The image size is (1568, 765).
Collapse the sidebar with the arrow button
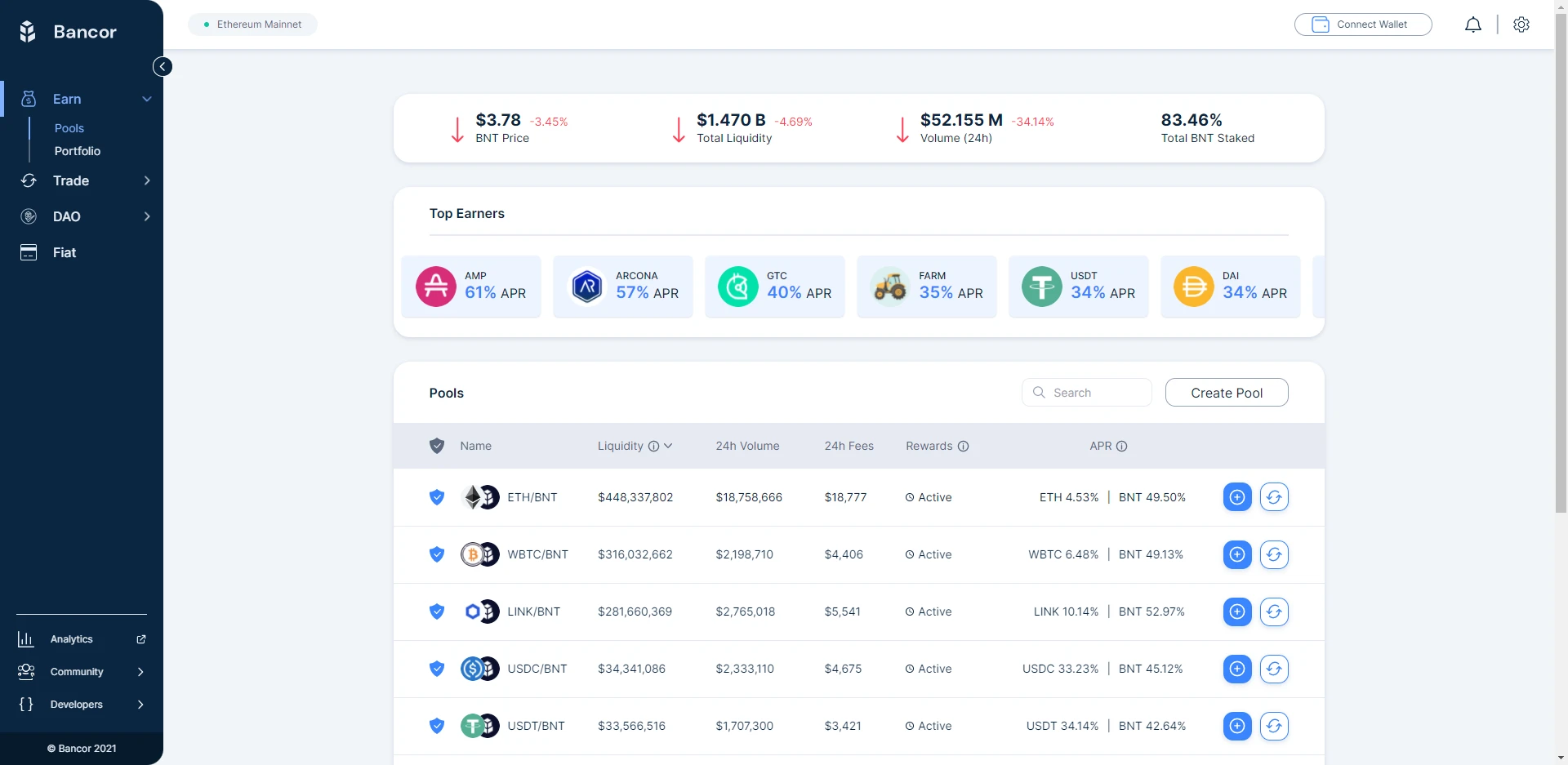click(163, 67)
